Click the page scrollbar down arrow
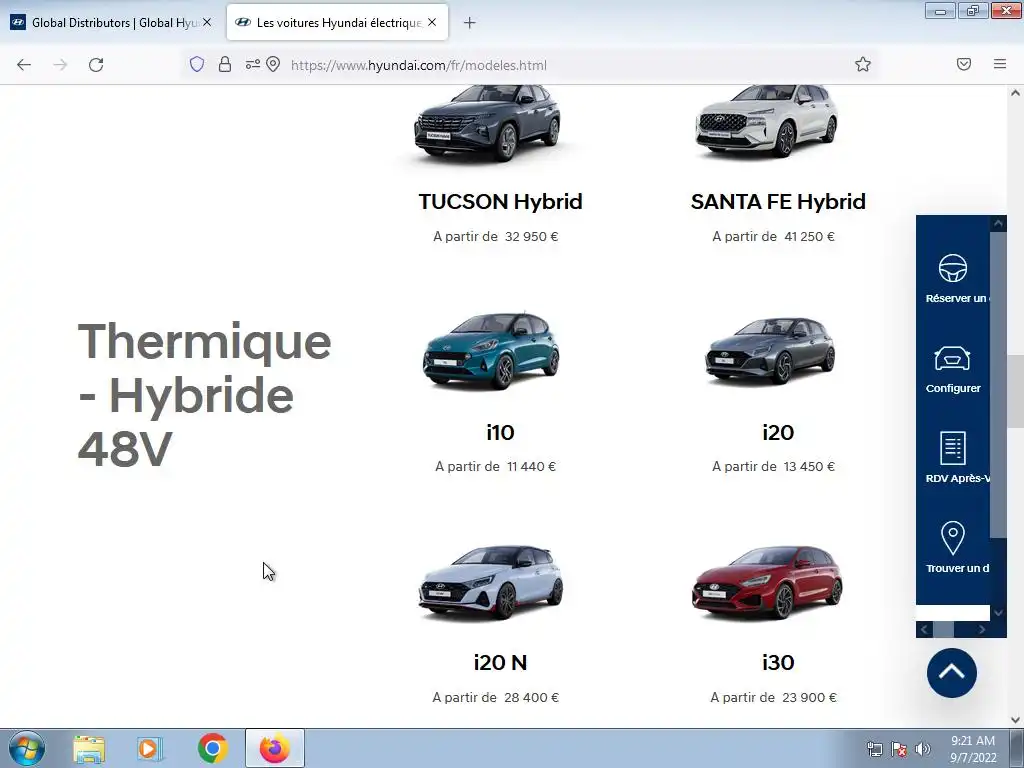The width and height of the screenshot is (1024, 768). click(x=1016, y=720)
